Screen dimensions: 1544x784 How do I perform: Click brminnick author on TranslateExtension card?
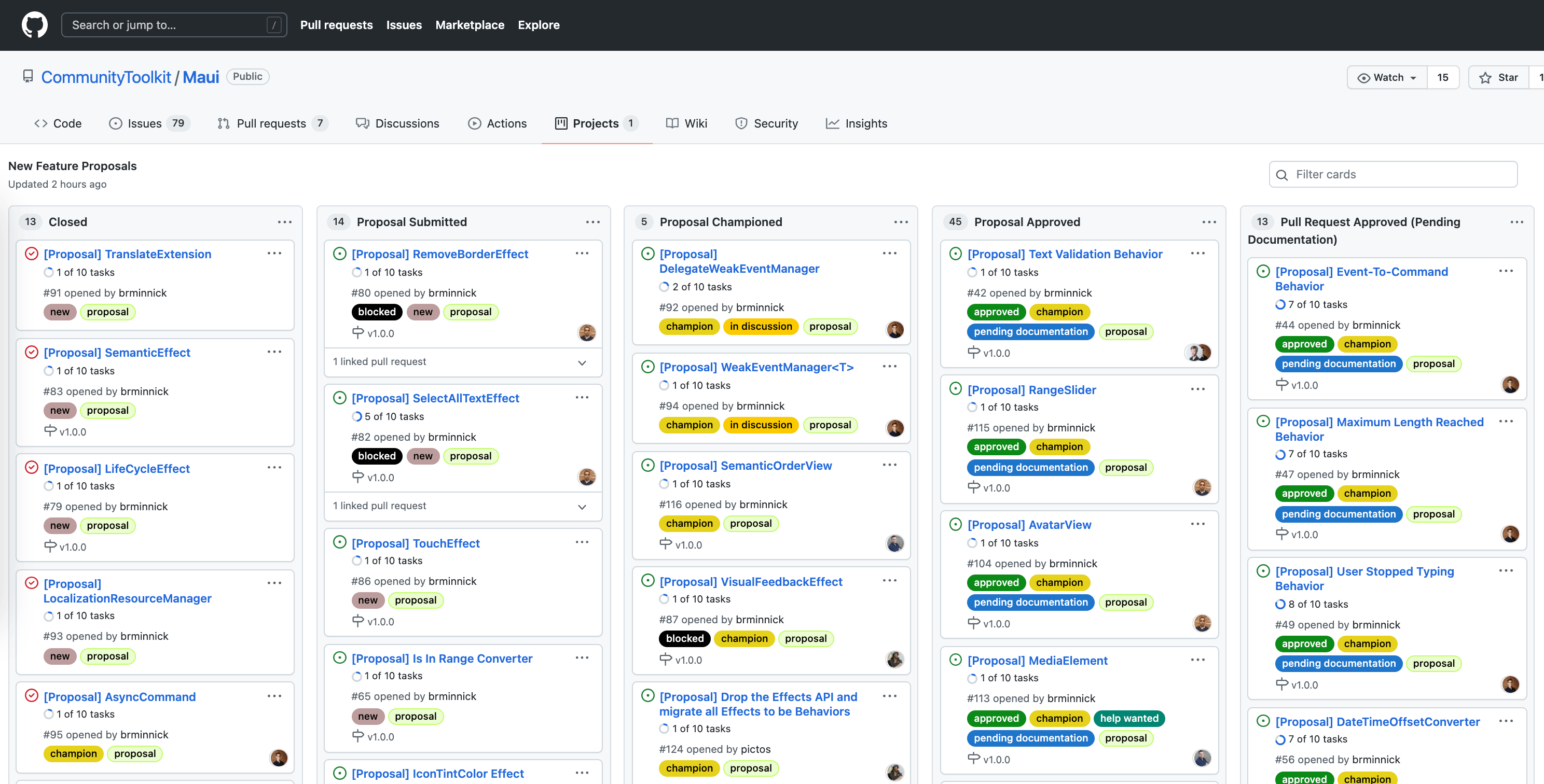[x=143, y=293]
